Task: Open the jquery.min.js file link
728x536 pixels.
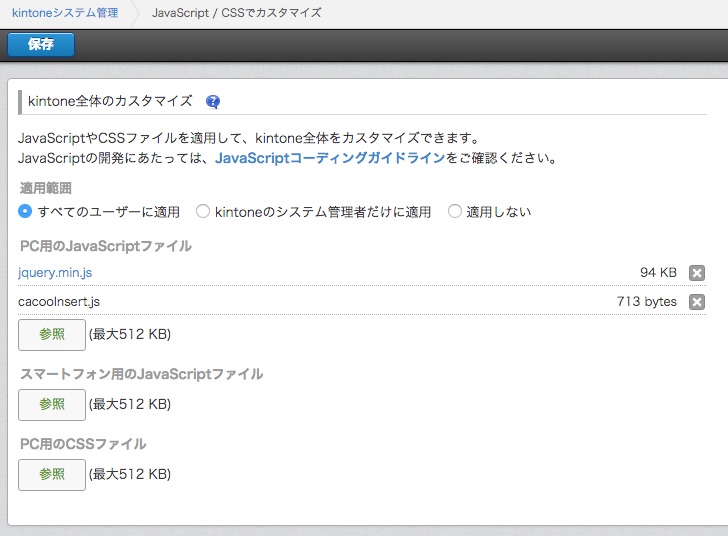Action: coord(55,272)
